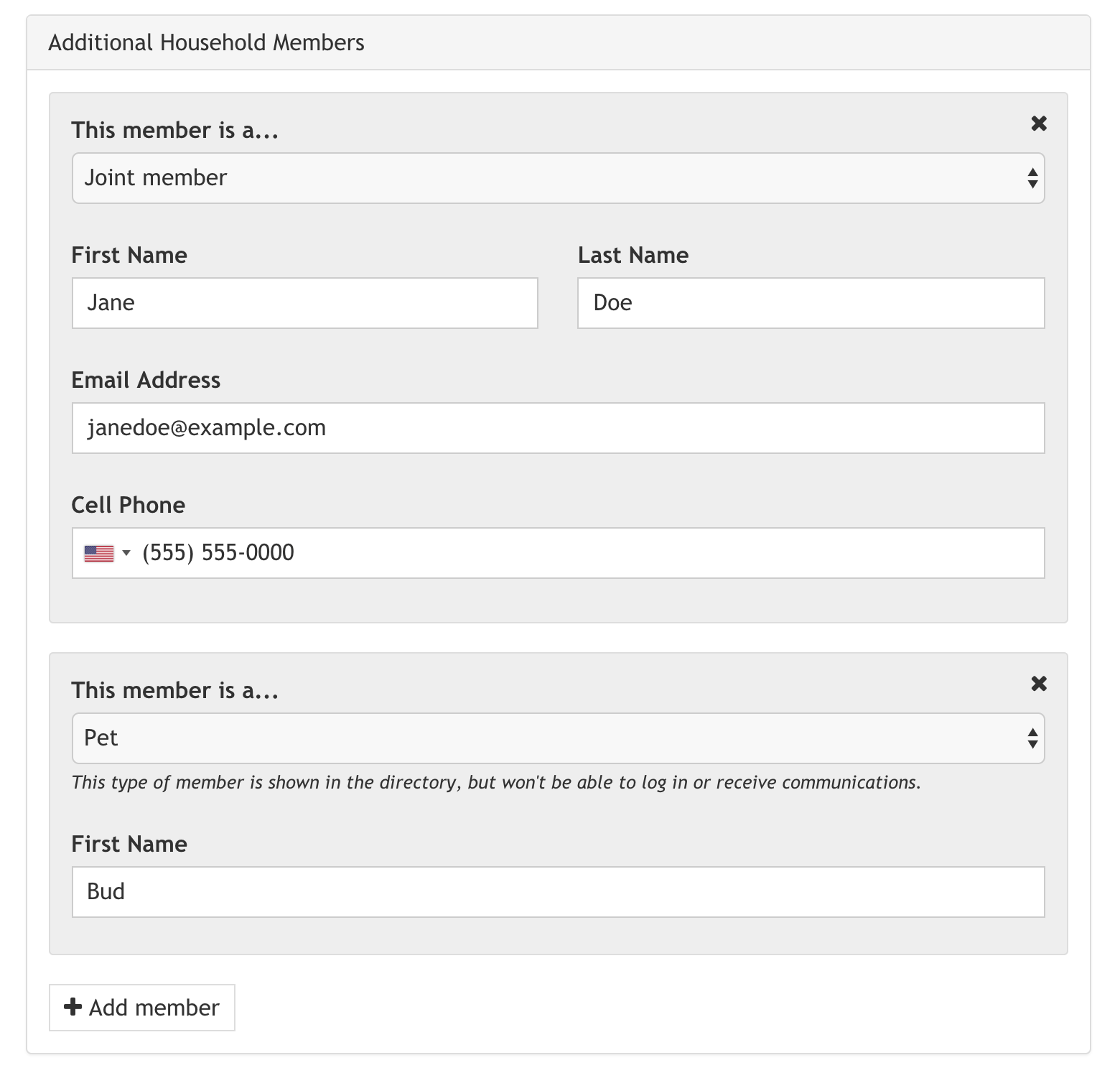Click the First Name label above Bud
Viewport: 1120px width, 1073px height.
129,844
